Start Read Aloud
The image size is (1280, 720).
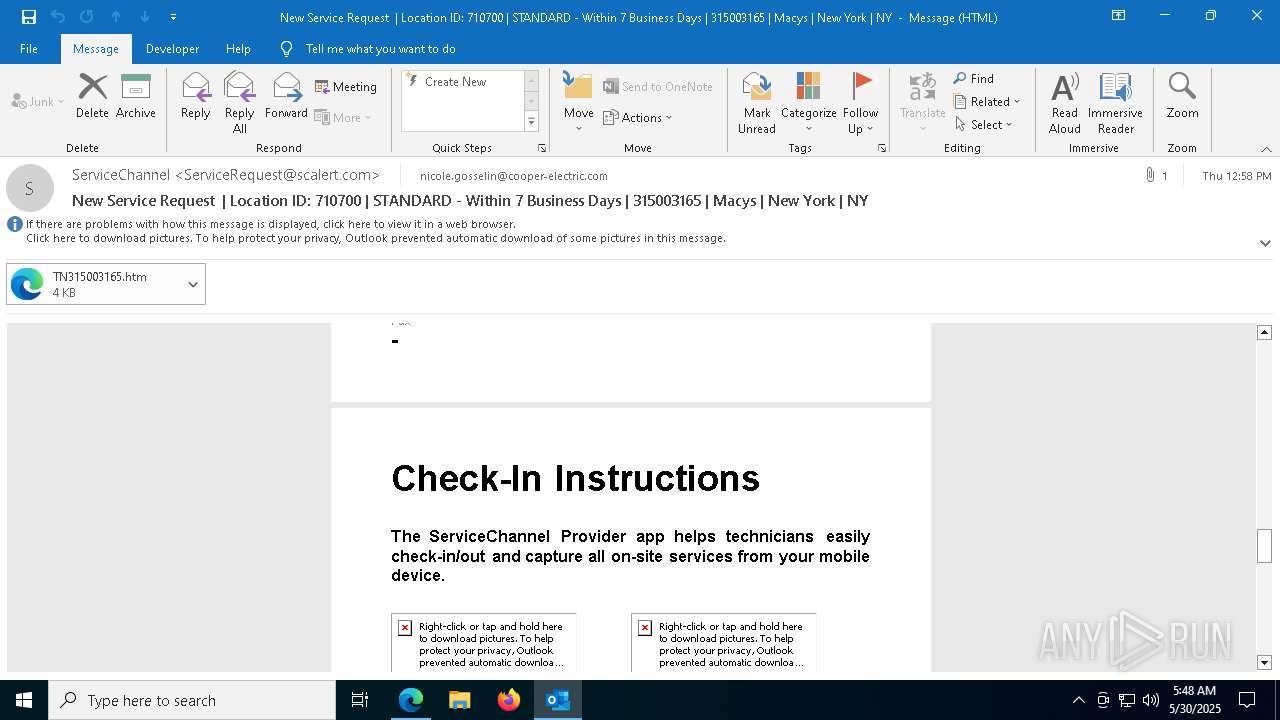point(1065,103)
